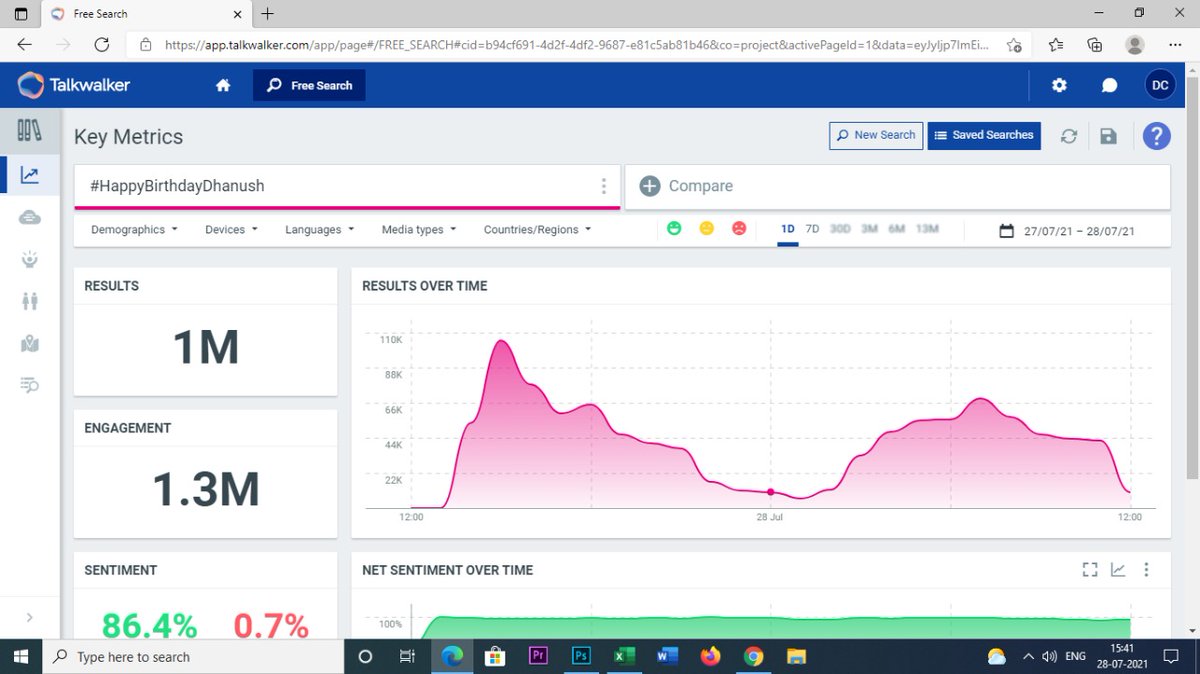
Task: Open the results search list sidebar icon
Action: point(29,385)
